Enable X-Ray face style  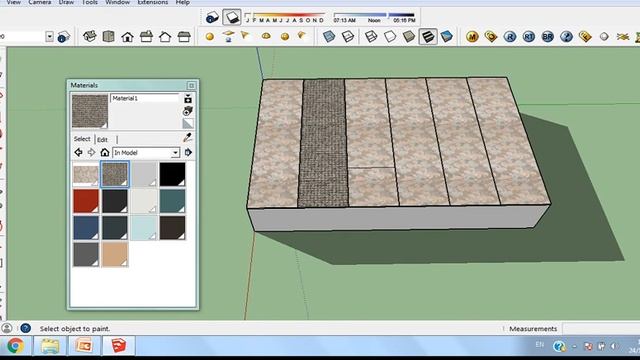coord(329,36)
